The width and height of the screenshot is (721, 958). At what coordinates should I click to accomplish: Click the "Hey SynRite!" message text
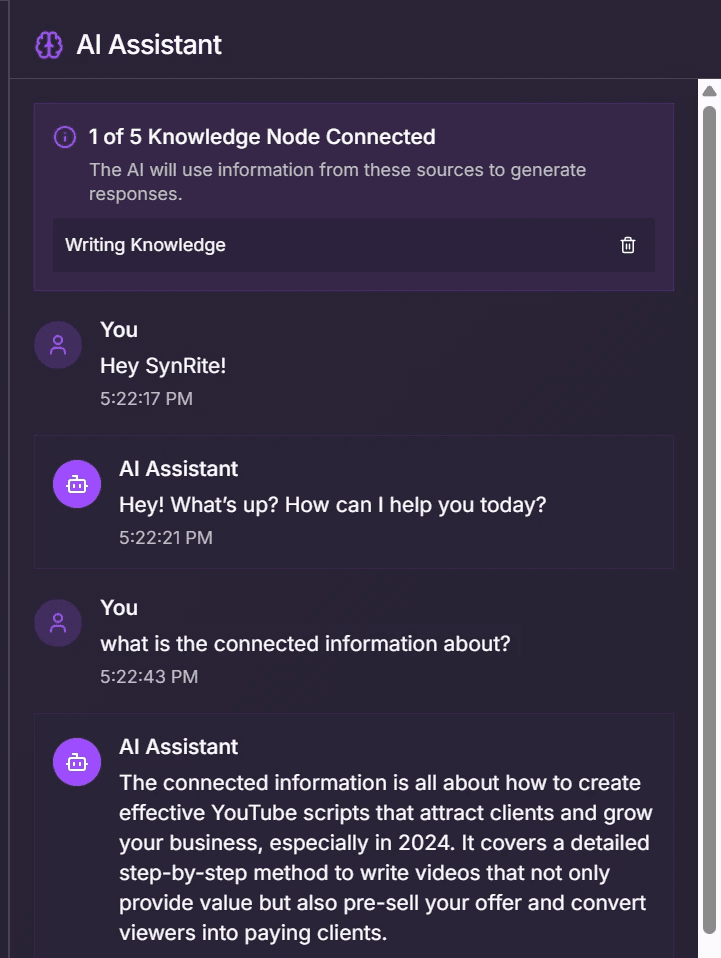tap(163, 366)
